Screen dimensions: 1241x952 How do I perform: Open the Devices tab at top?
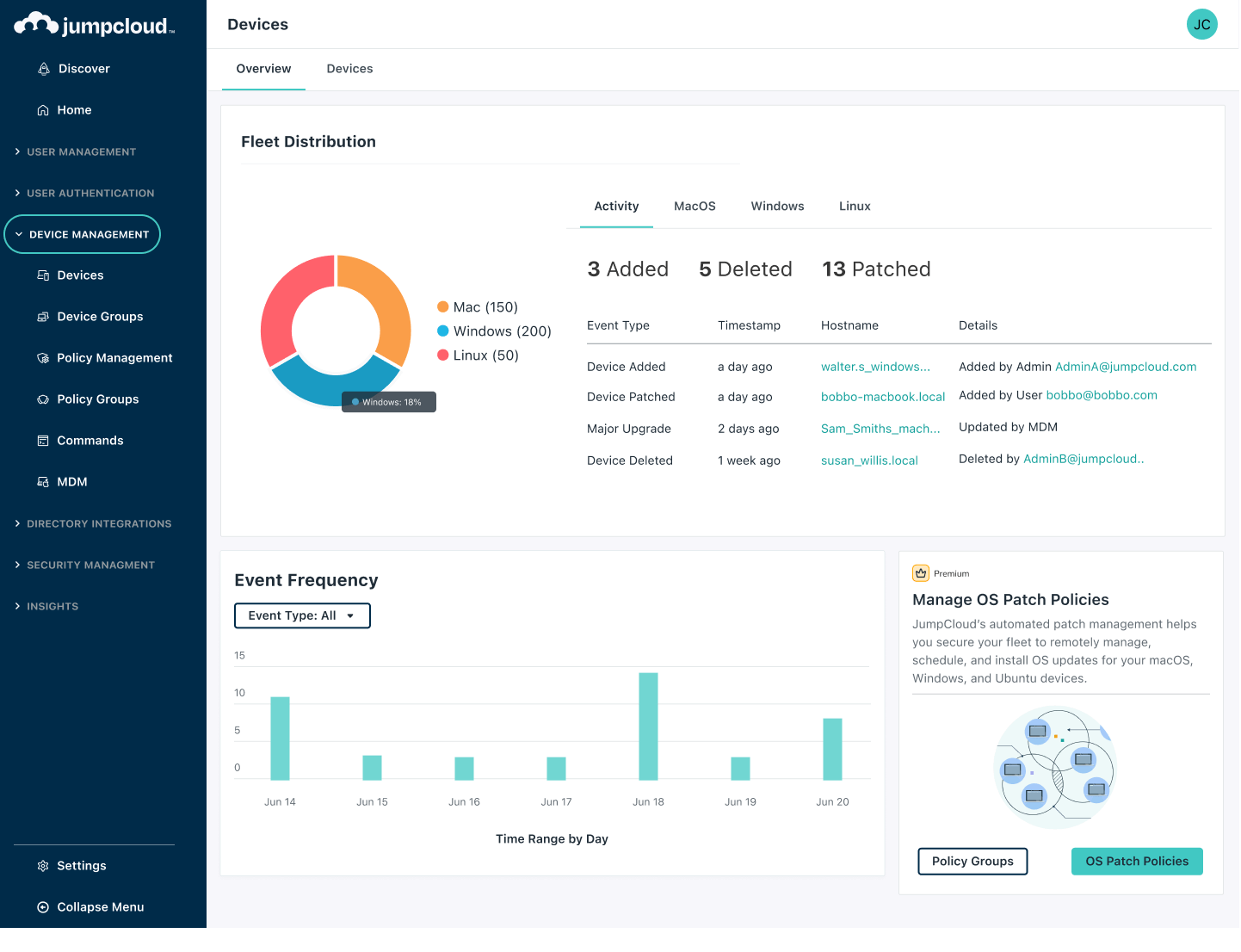(349, 69)
